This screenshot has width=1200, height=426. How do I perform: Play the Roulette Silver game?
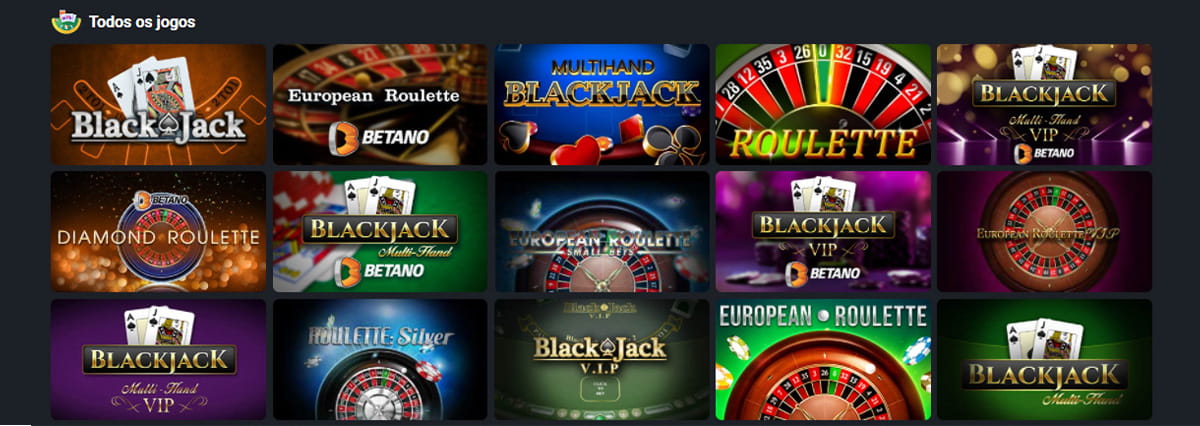click(380, 359)
